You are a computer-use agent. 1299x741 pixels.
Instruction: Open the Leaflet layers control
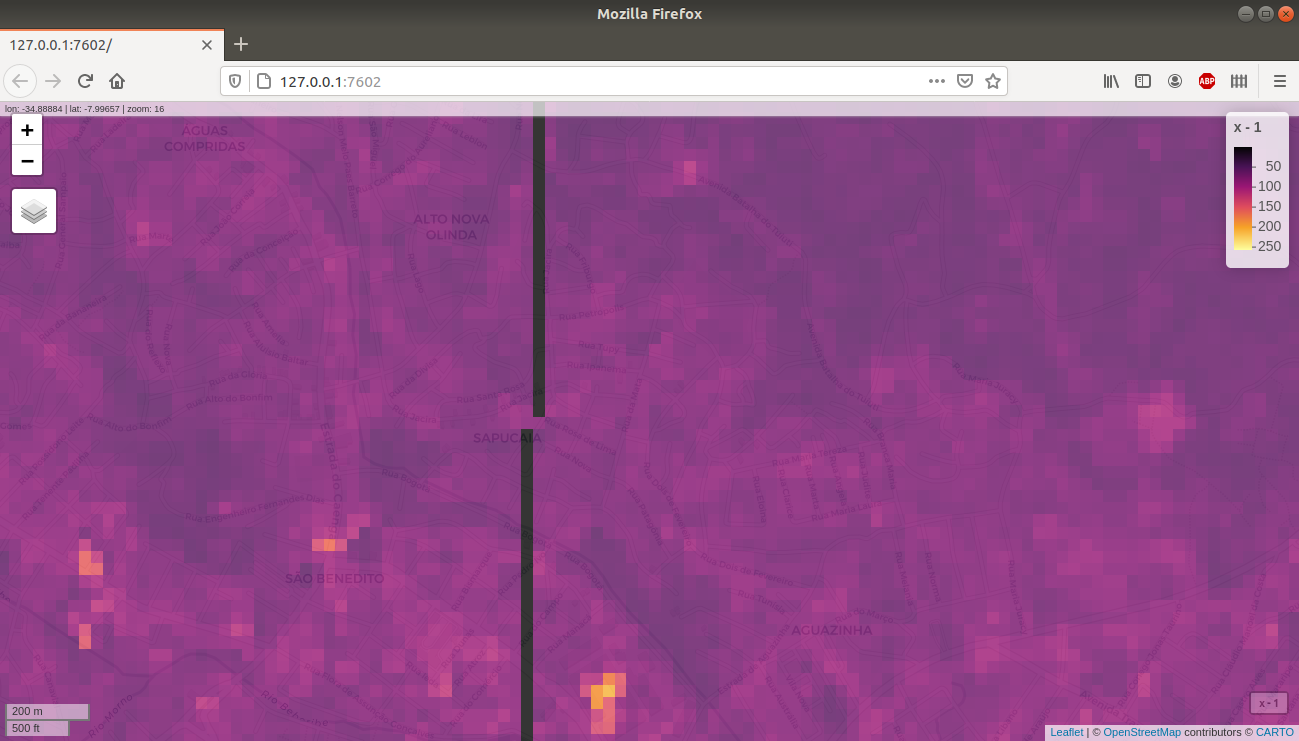[x=34, y=211]
